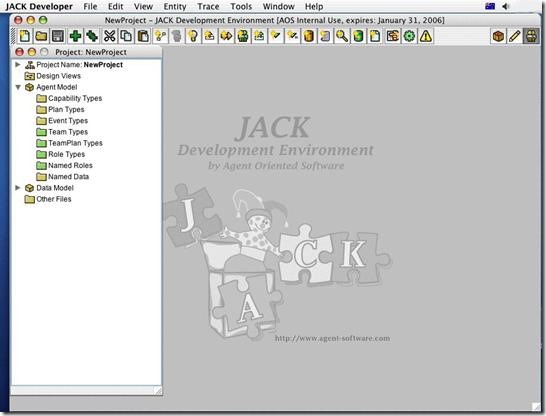Collapse the Agent Model tree node
546x416 pixels.
click(18, 87)
